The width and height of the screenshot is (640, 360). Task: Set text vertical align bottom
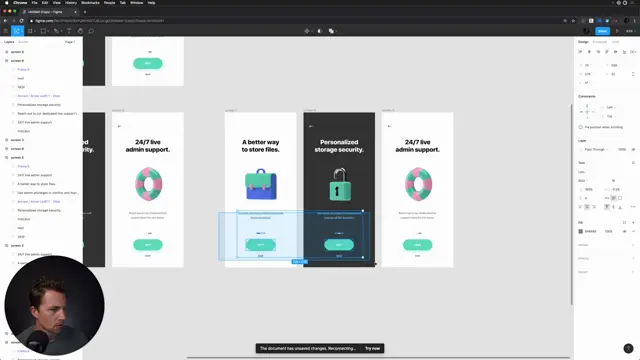(620, 207)
